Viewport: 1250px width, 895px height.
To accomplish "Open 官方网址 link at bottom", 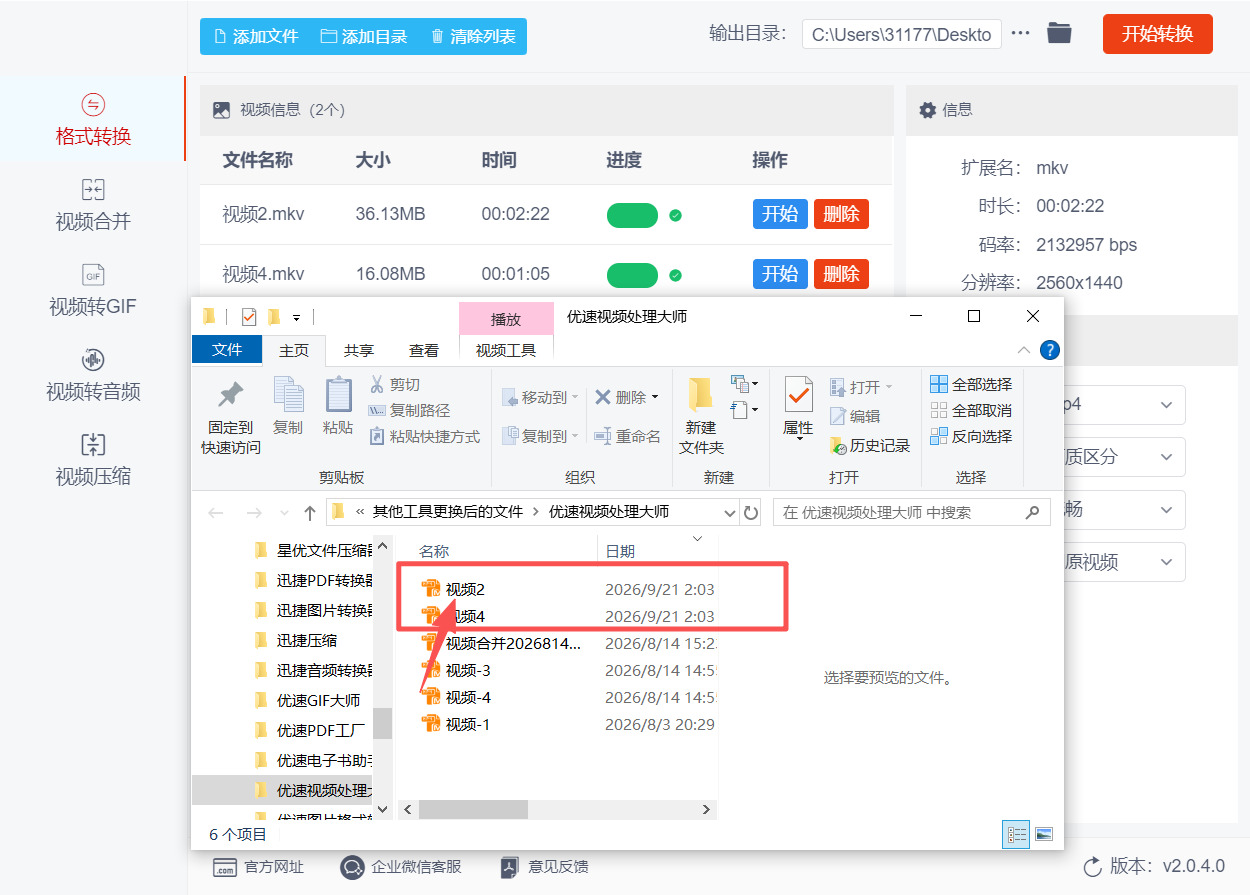I will [x=258, y=867].
